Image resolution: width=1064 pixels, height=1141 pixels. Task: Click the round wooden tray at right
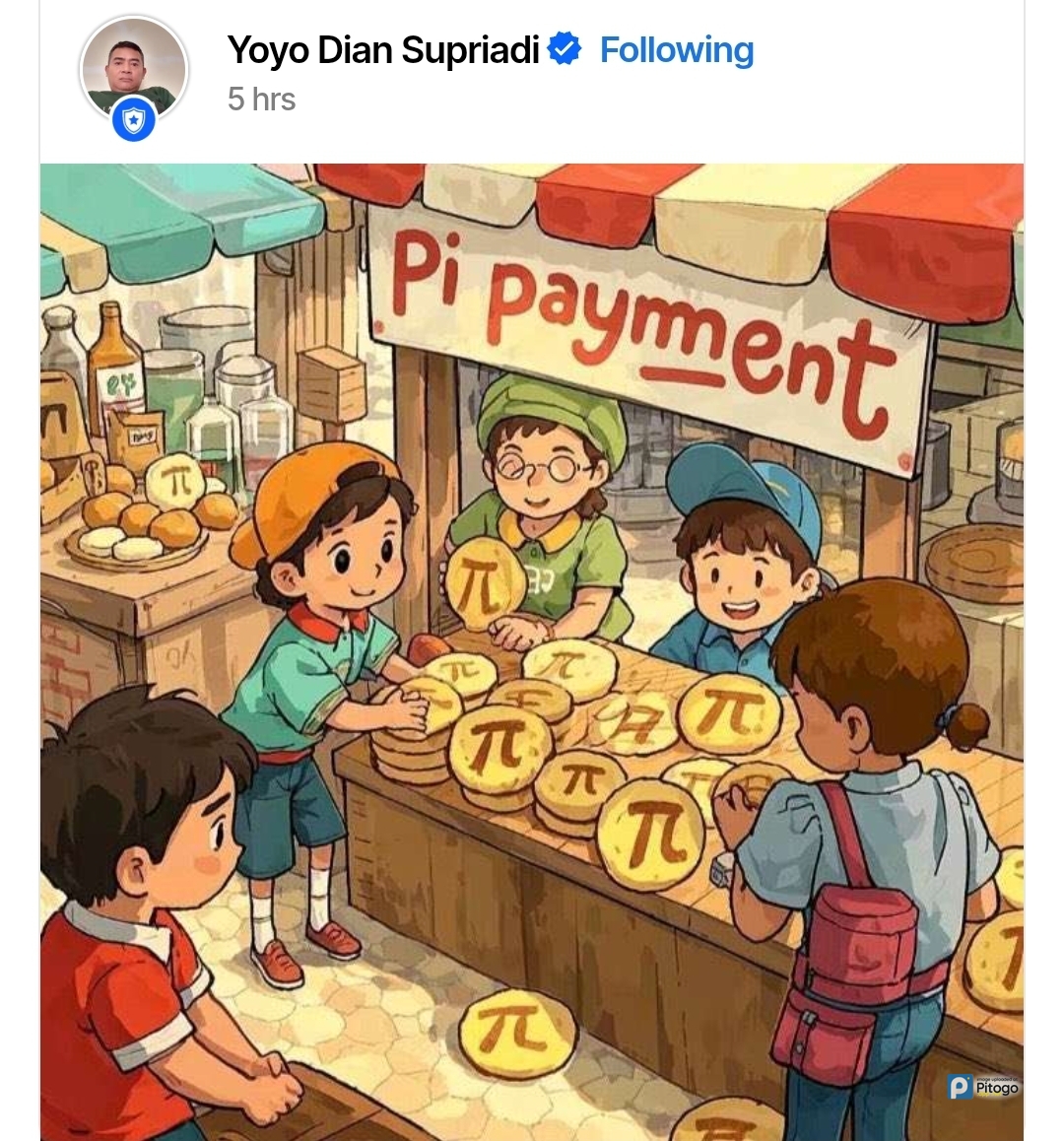coord(972,562)
